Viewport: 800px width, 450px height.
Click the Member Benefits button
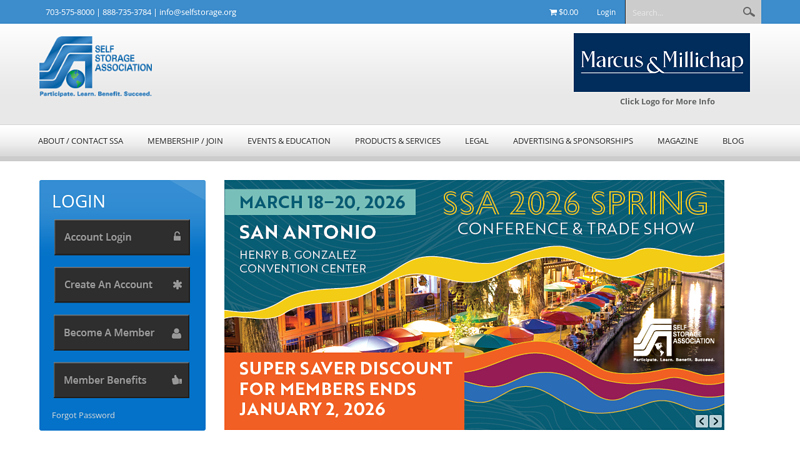click(122, 380)
